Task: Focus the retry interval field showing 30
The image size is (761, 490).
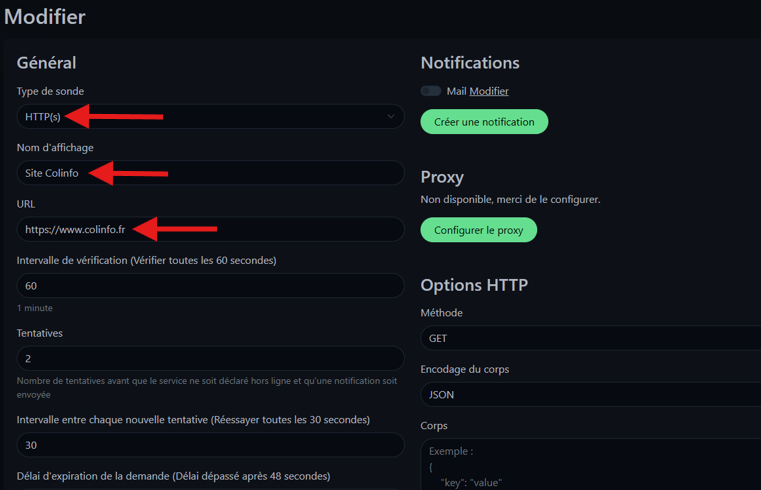Action: click(210, 445)
